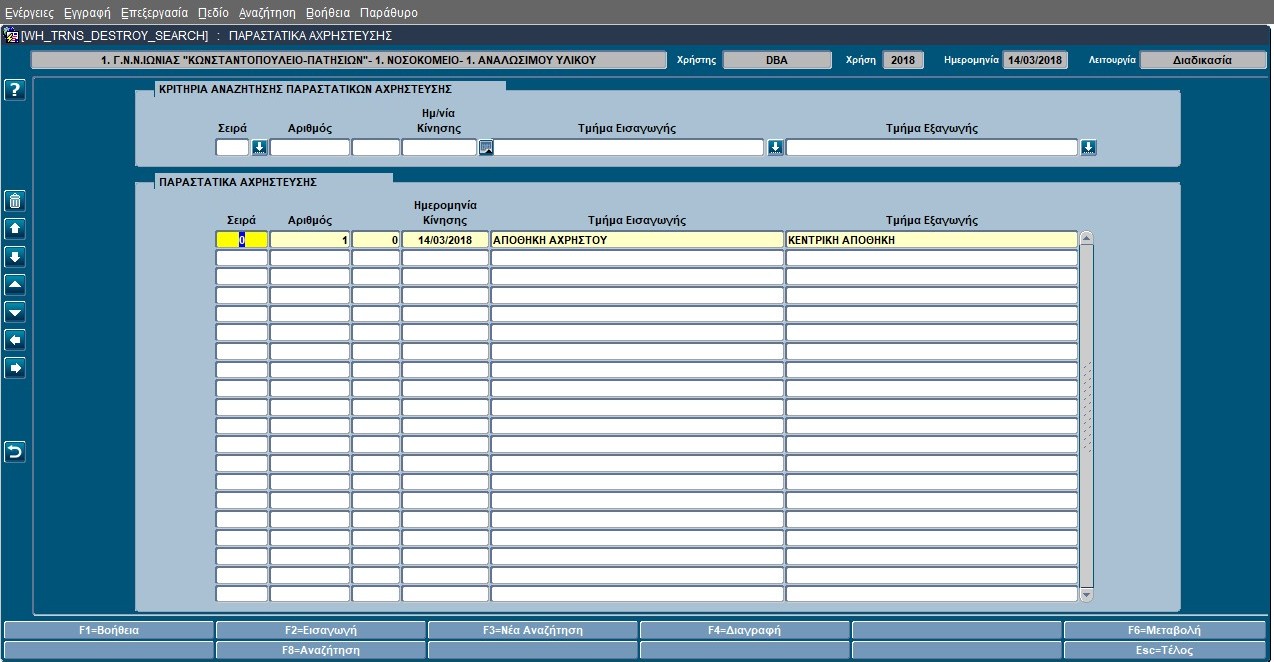The width and height of the screenshot is (1274, 662).
Task: Click the F2=Εισαγωγή button
Action: click(321, 630)
